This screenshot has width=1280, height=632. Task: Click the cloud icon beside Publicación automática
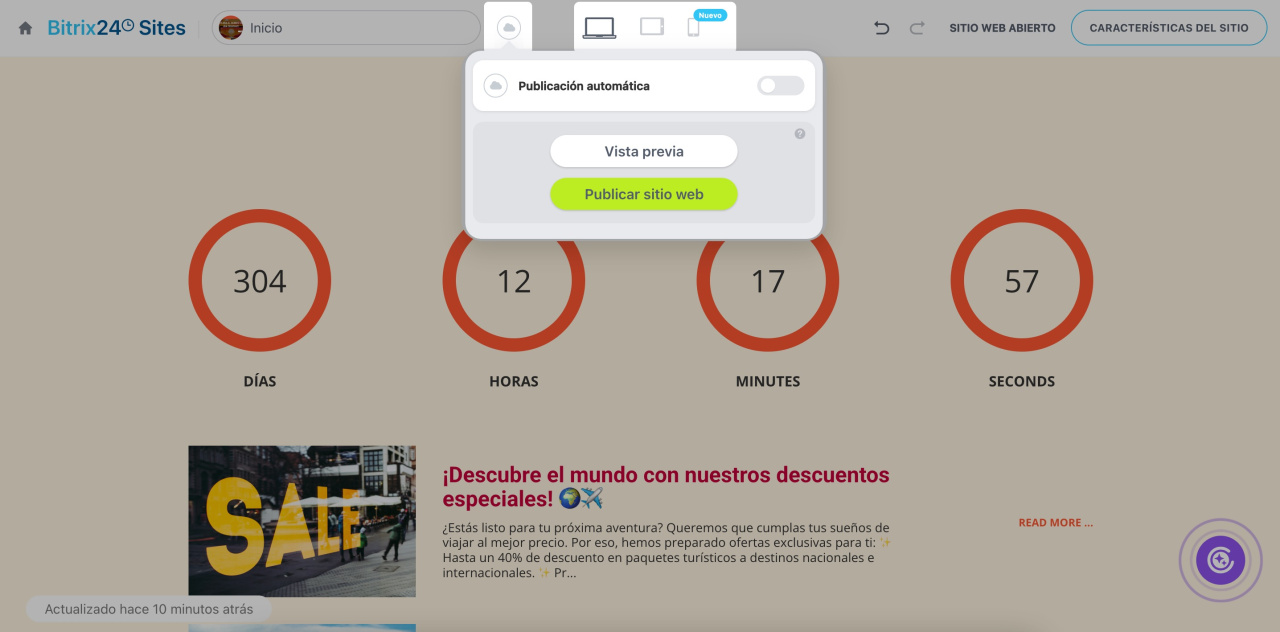(x=496, y=86)
